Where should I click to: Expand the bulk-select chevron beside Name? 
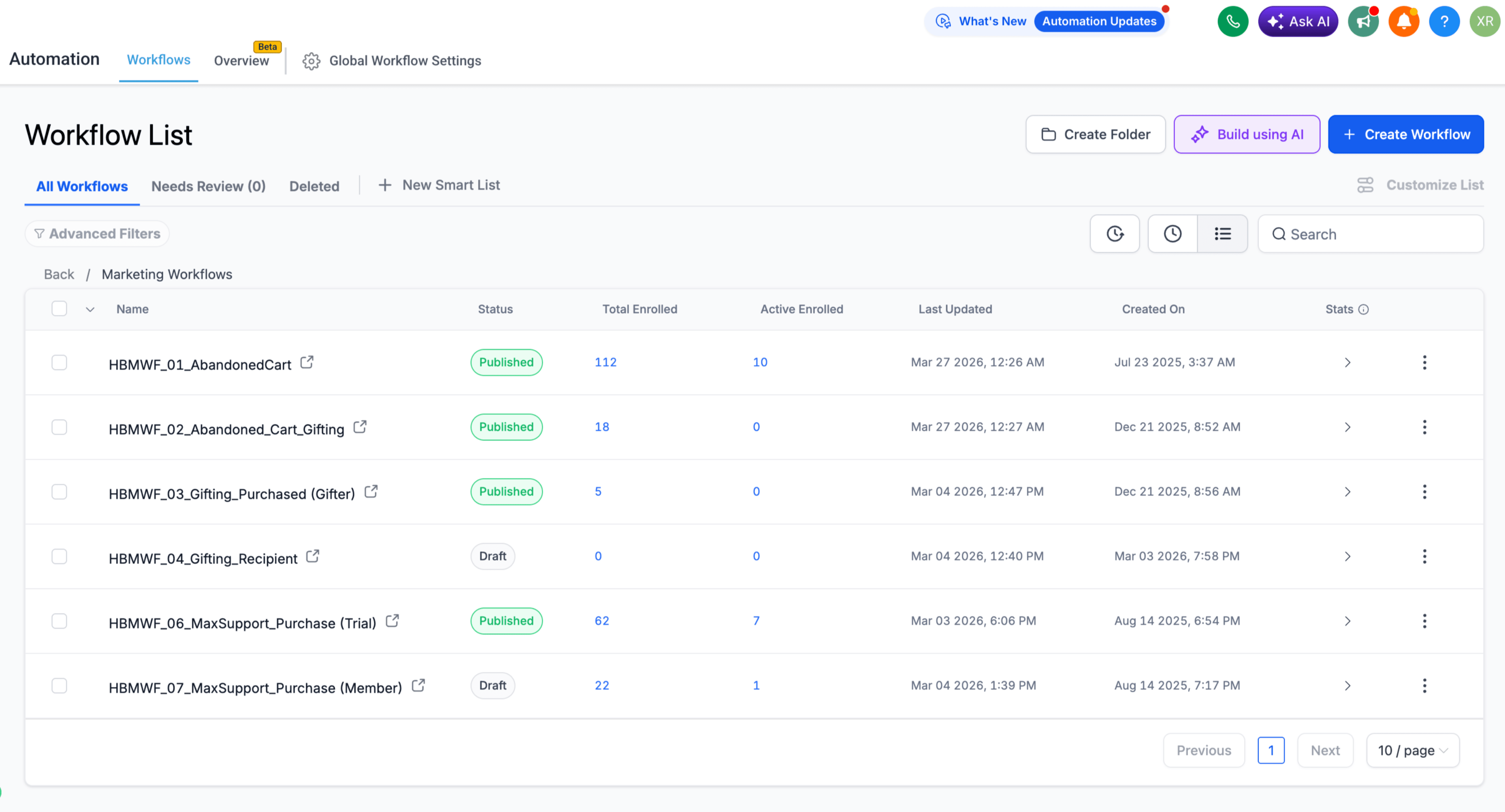point(90,309)
